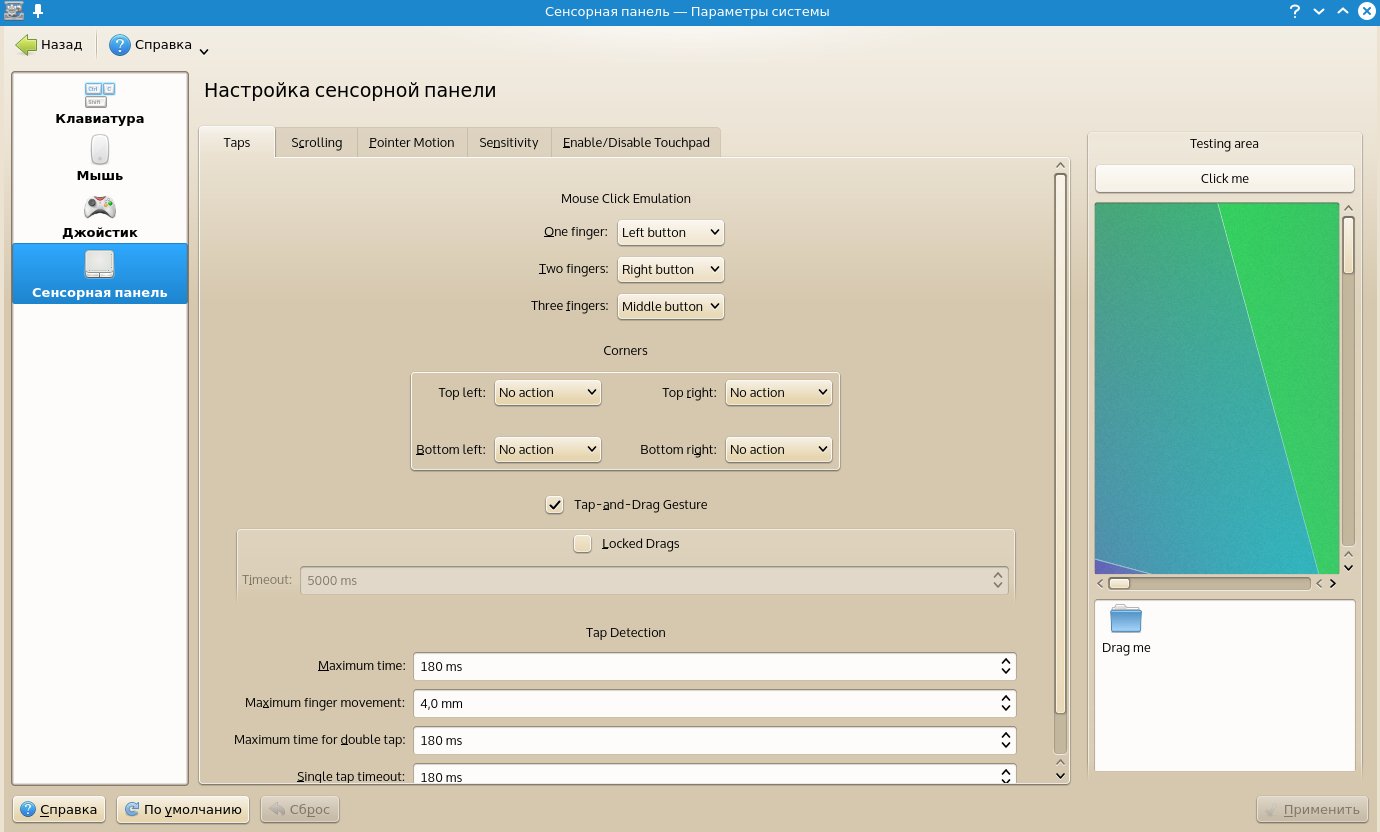Select the Сенсорная панель touchpad icon
Screen dimensions: 1380x832
100,265
